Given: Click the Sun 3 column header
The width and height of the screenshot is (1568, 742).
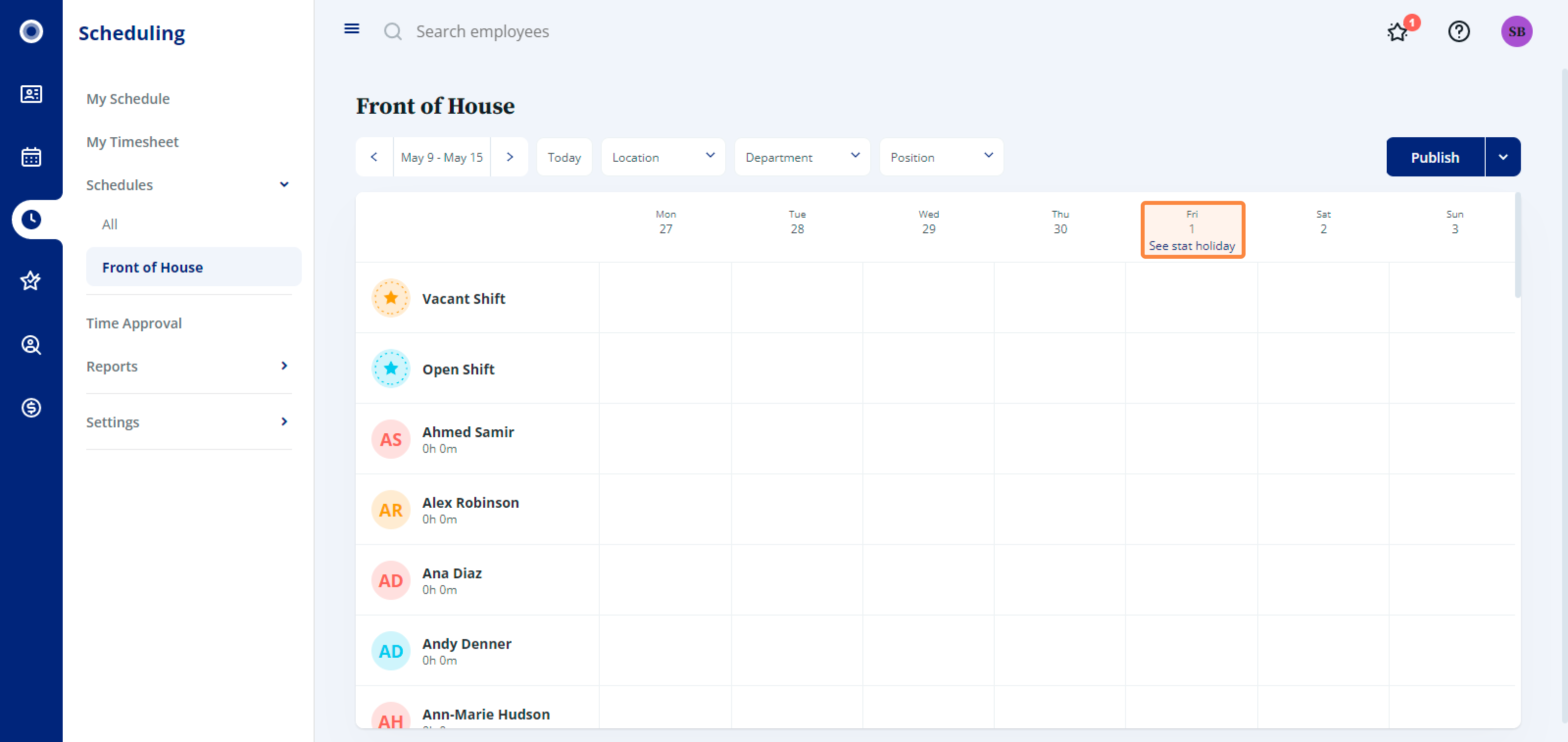Looking at the screenshot, I should pos(1455,222).
